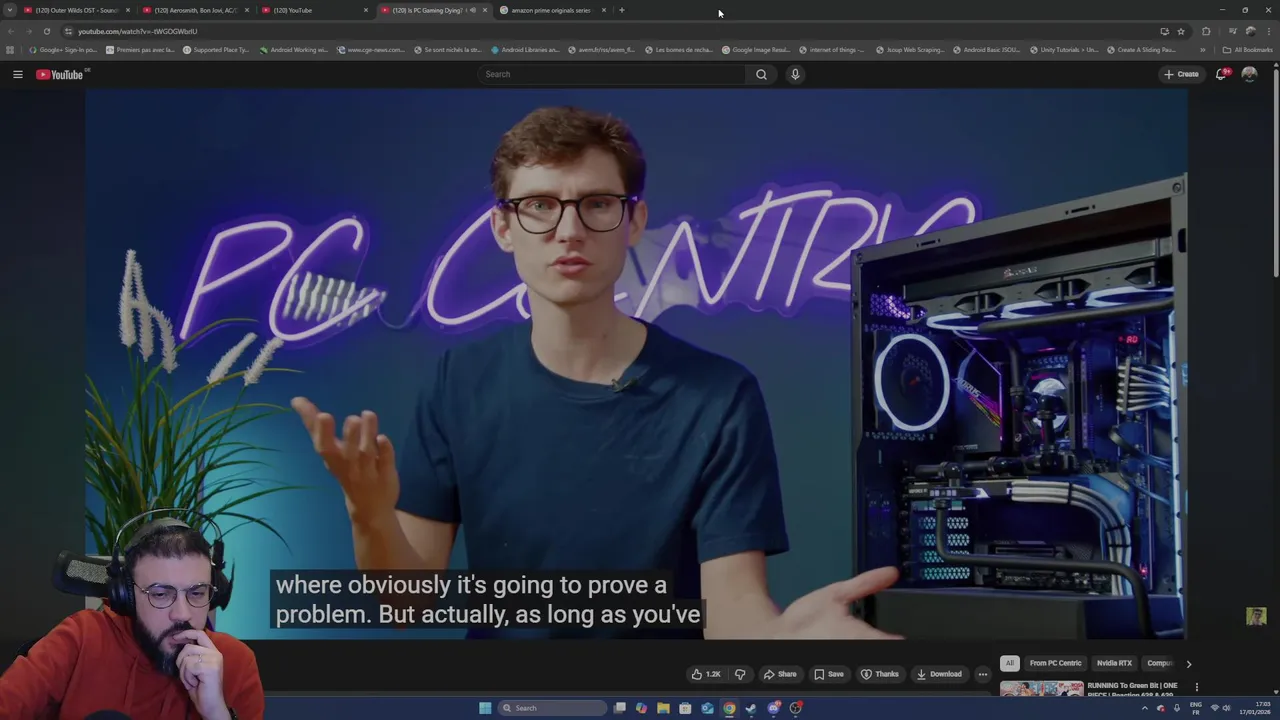
Task: Open network Wi-Fi tray icon
Action: click(x=1214, y=708)
